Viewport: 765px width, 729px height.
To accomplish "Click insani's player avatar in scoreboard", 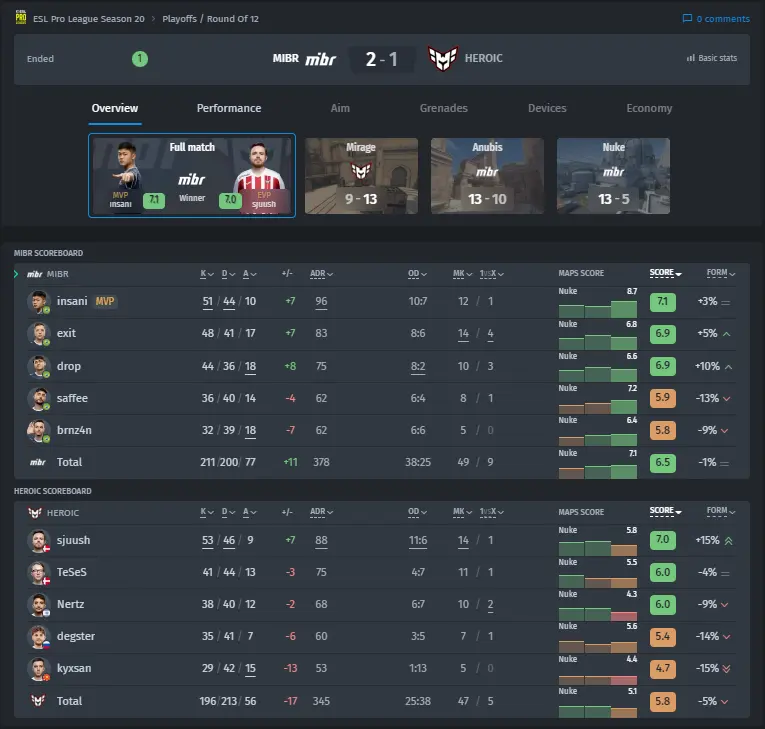I will pos(39,302).
